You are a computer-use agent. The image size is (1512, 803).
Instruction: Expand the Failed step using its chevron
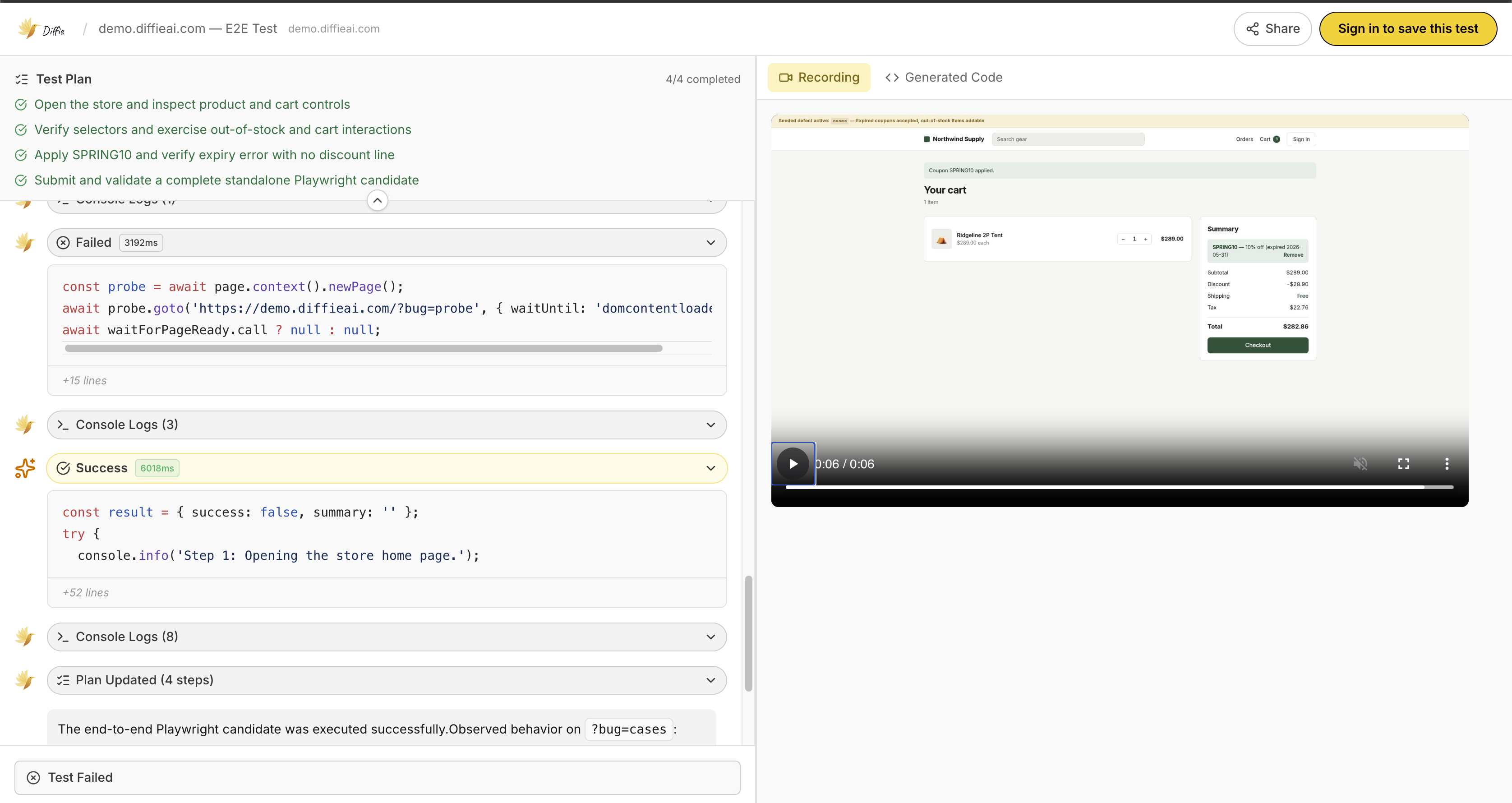(711, 242)
